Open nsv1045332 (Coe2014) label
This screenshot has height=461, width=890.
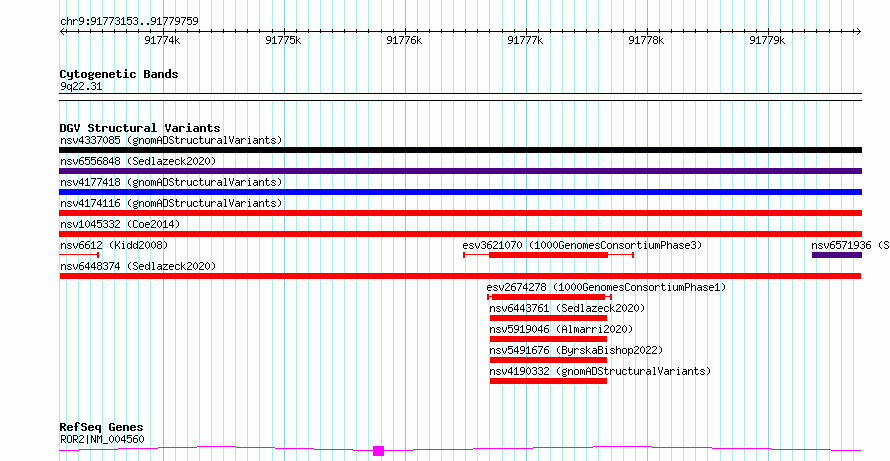click(120, 224)
